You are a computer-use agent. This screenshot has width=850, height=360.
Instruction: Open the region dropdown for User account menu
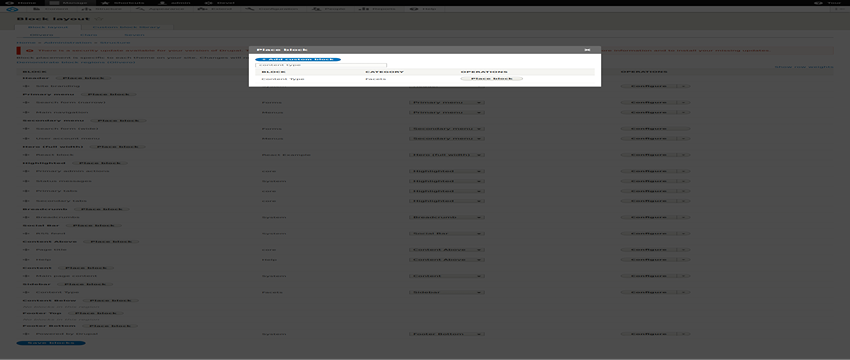[446, 138]
